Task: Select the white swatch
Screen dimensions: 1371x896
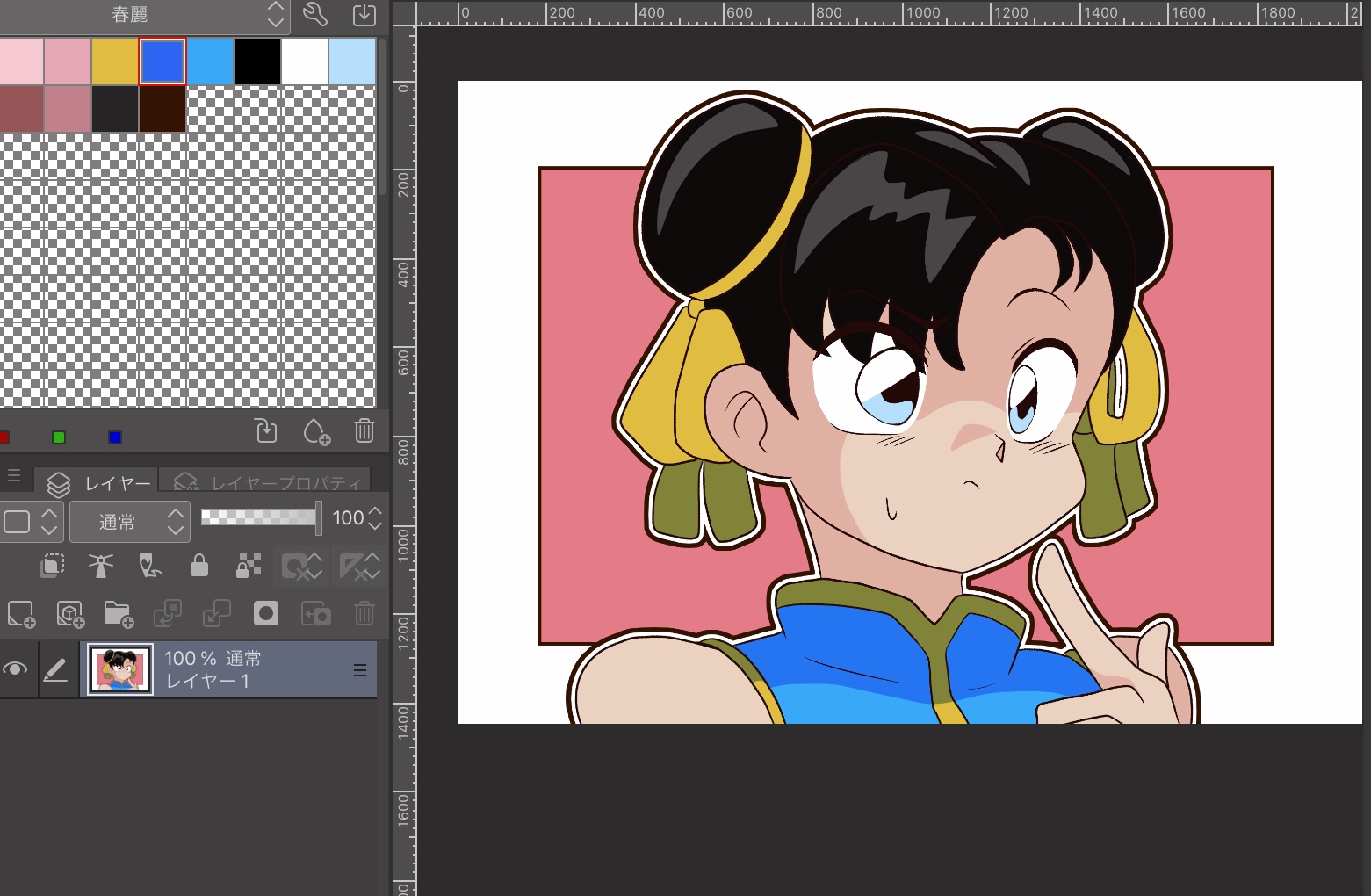Action: pos(305,61)
